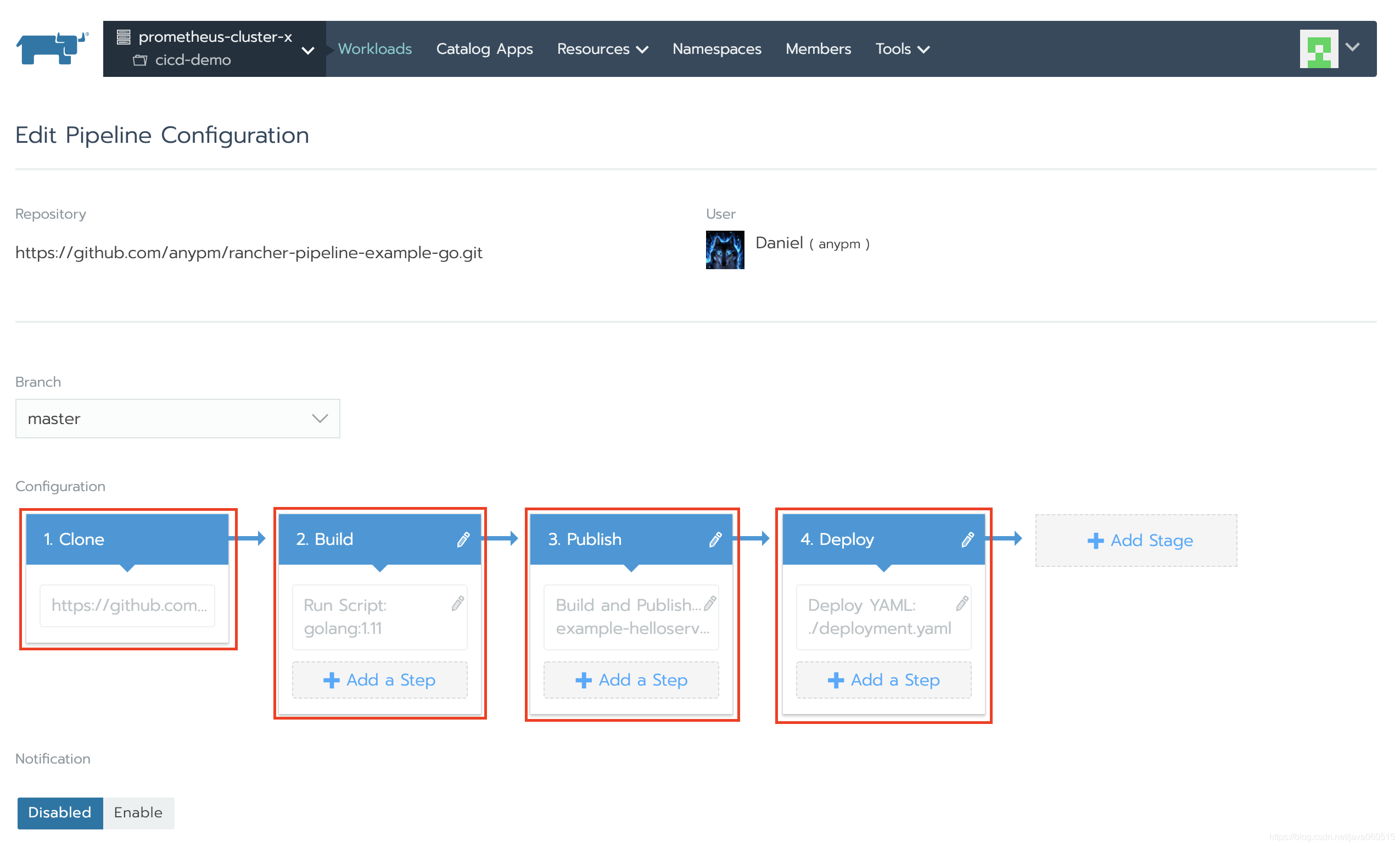Click the 3. Publish stage title
The width and height of the screenshot is (1400, 847).
tap(585, 539)
